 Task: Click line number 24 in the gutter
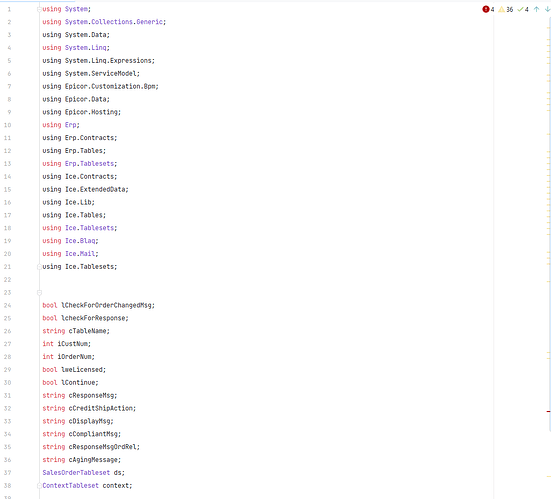pyautogui.click(x=7, y=305)
